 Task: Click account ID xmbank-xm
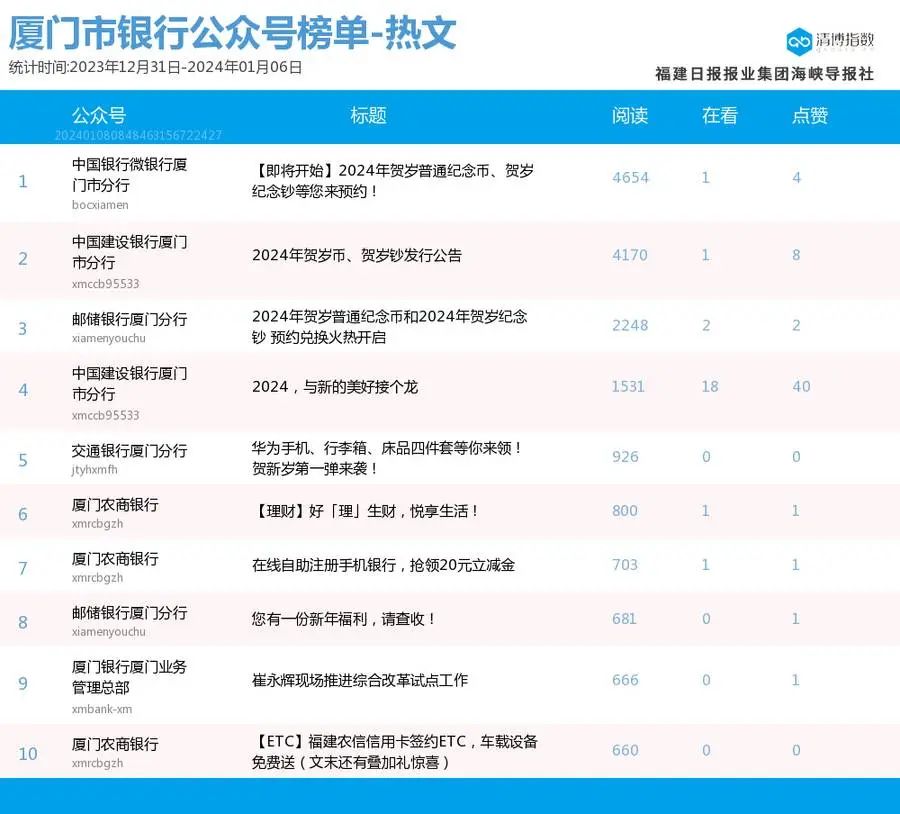(102, 709)
